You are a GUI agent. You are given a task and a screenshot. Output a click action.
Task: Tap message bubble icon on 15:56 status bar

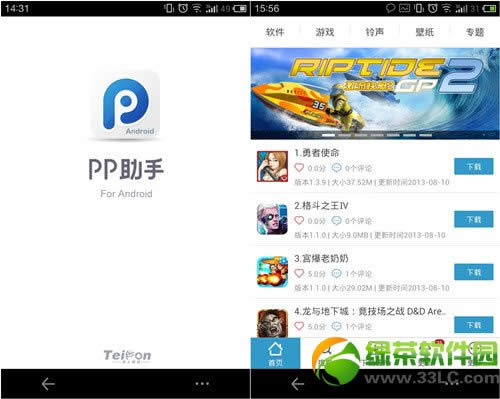pyautogui.click(x=390, y=8)
